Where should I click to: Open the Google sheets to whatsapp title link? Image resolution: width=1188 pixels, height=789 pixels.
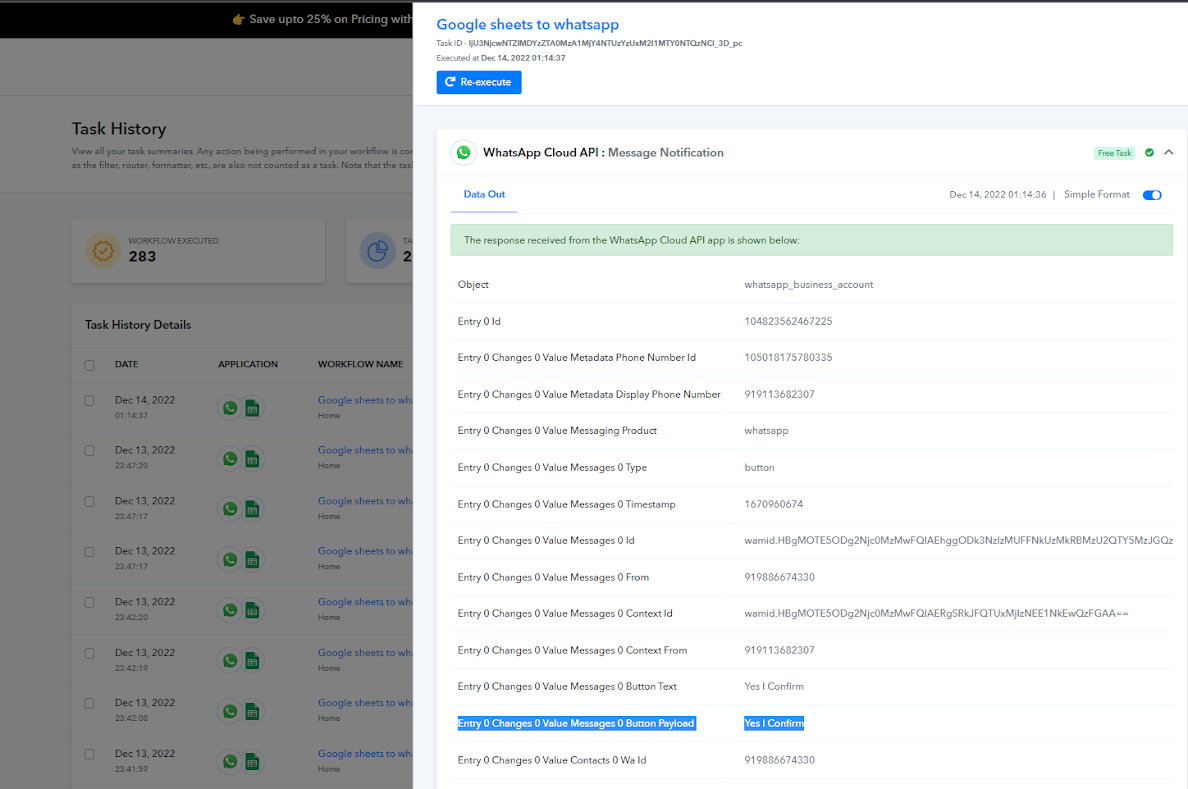(527, 24)
